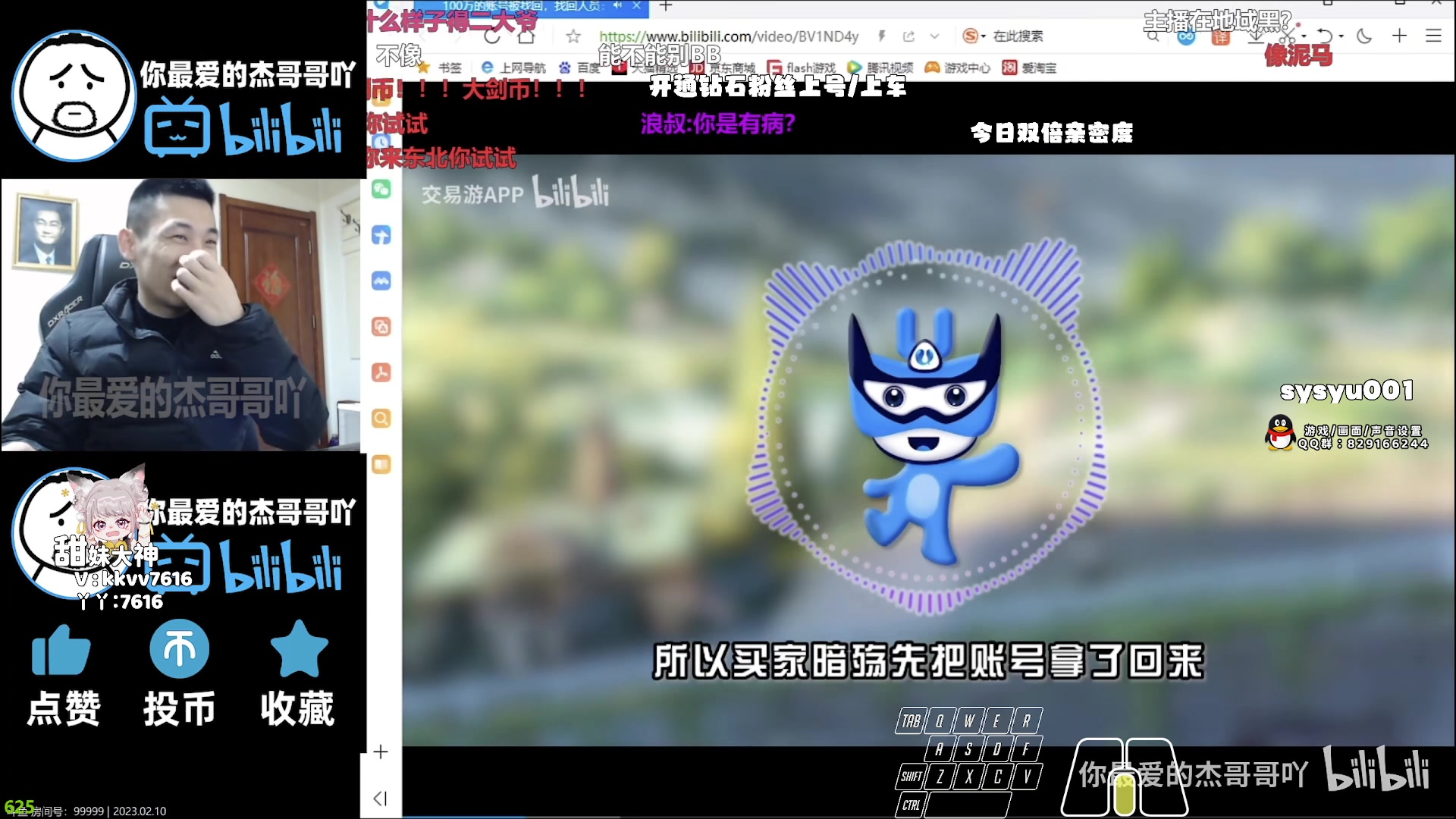Collapse the browser sidebar panel
Image resolution: width=1456 pixels, height=819 pixels.
tap(381, 799)
